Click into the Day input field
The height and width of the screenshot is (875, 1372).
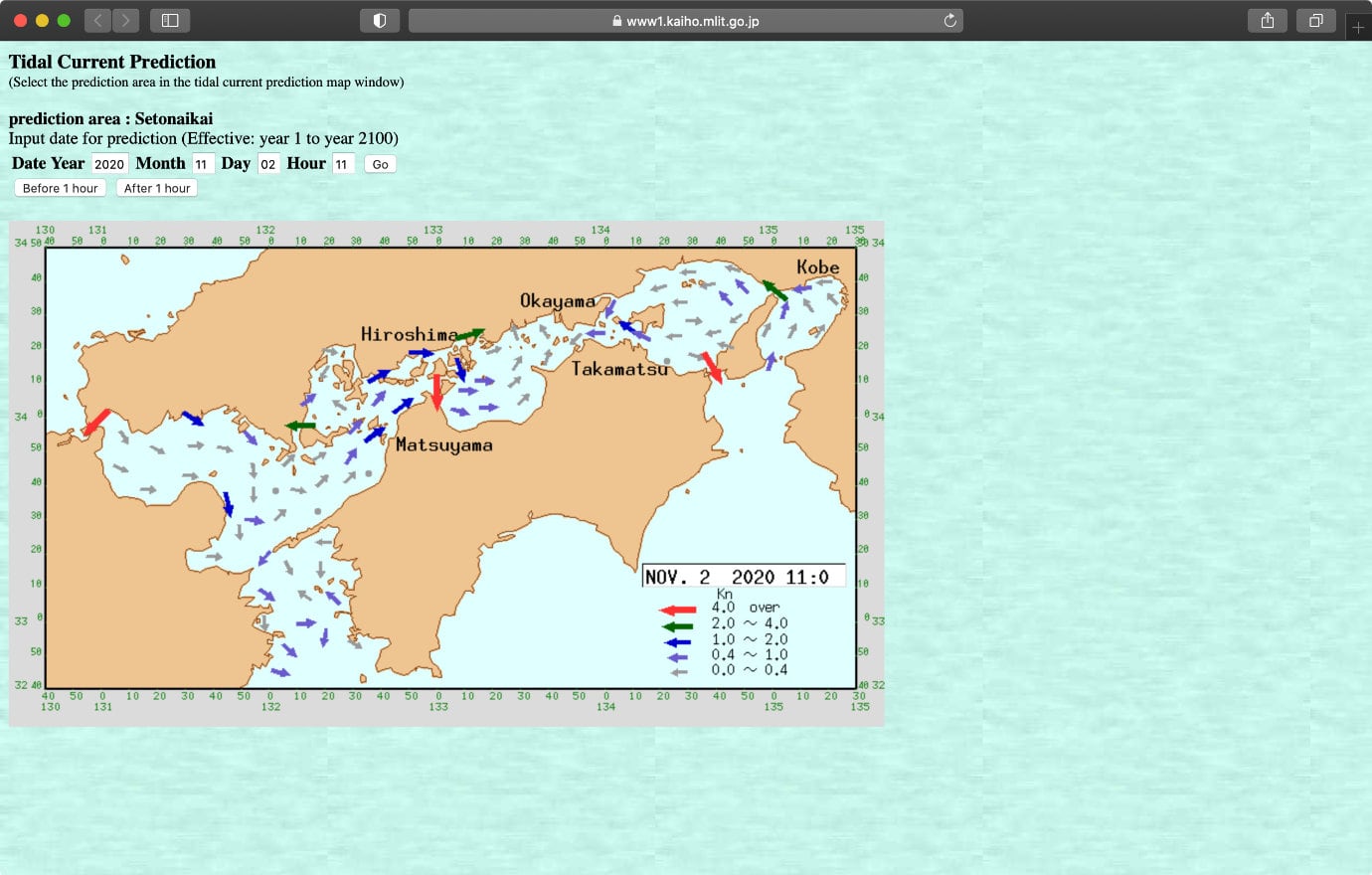(267, 164)
